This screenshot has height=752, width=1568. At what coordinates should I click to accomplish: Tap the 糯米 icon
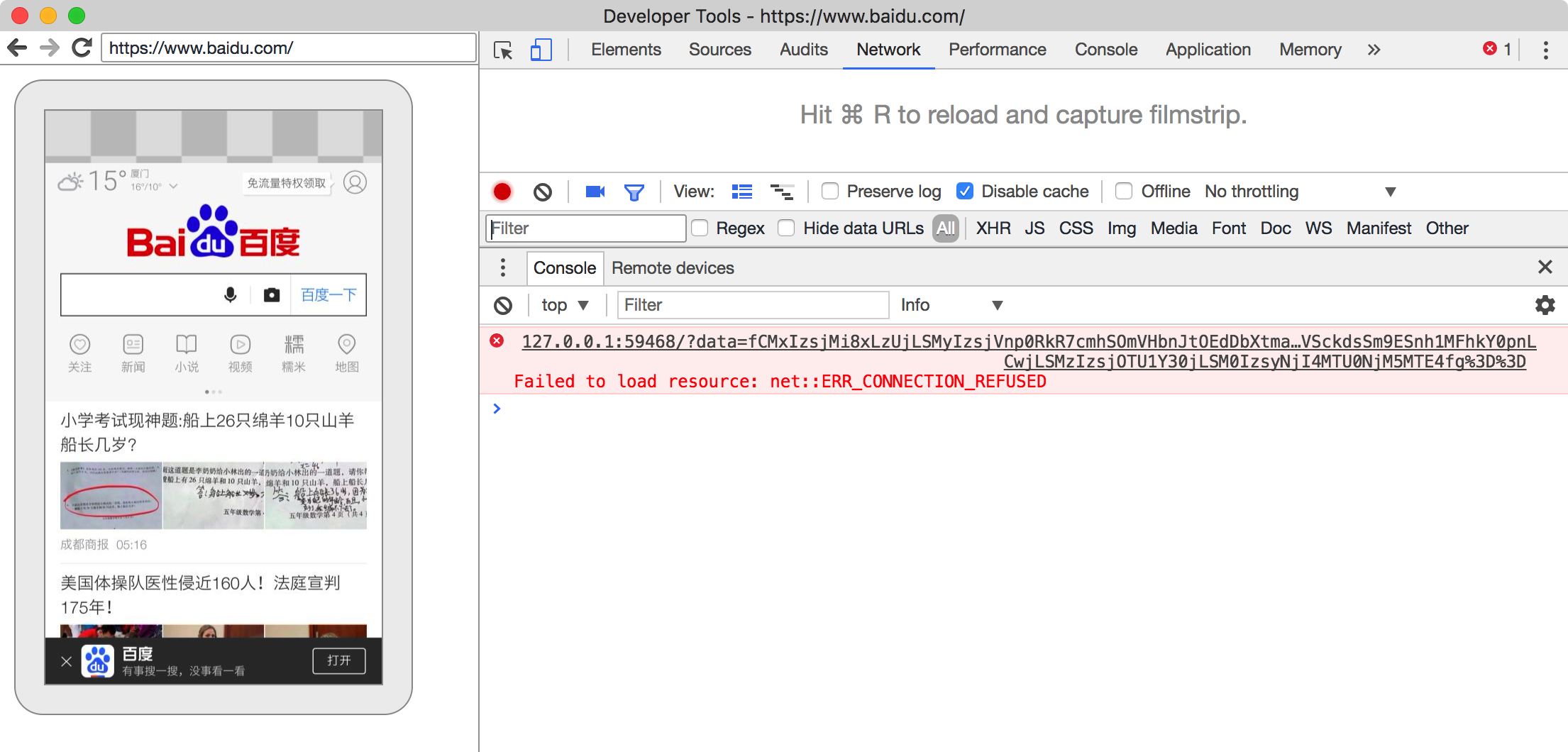294,353
